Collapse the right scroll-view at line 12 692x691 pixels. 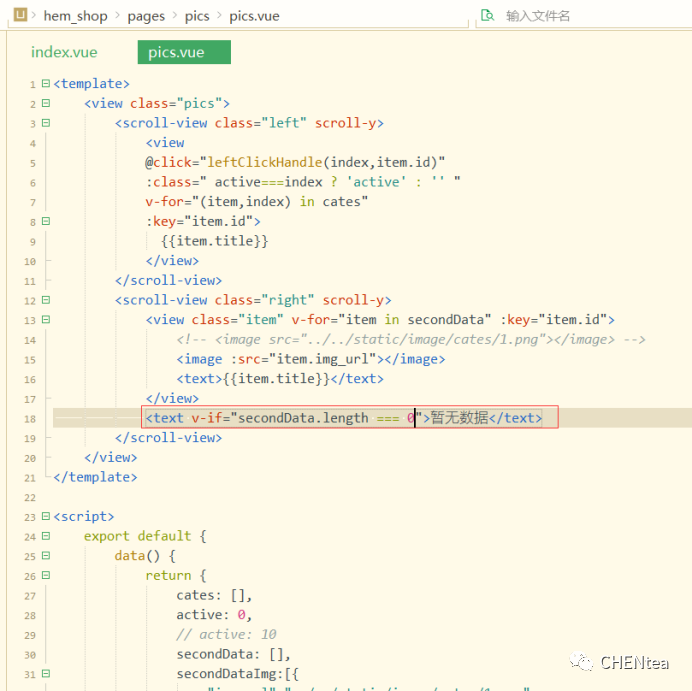point(45,300)
